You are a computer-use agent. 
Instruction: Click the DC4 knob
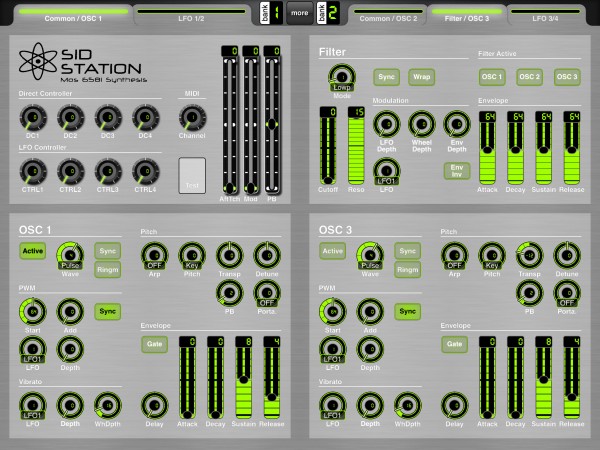145,117
